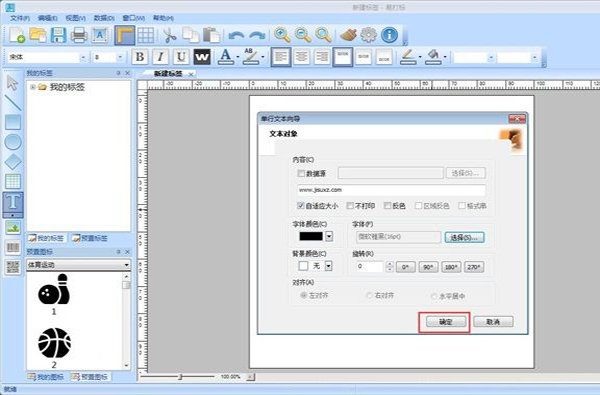Select the Line drawing tool
The image size is (600, 395).
pyautogui.click(x=13, y=103)
